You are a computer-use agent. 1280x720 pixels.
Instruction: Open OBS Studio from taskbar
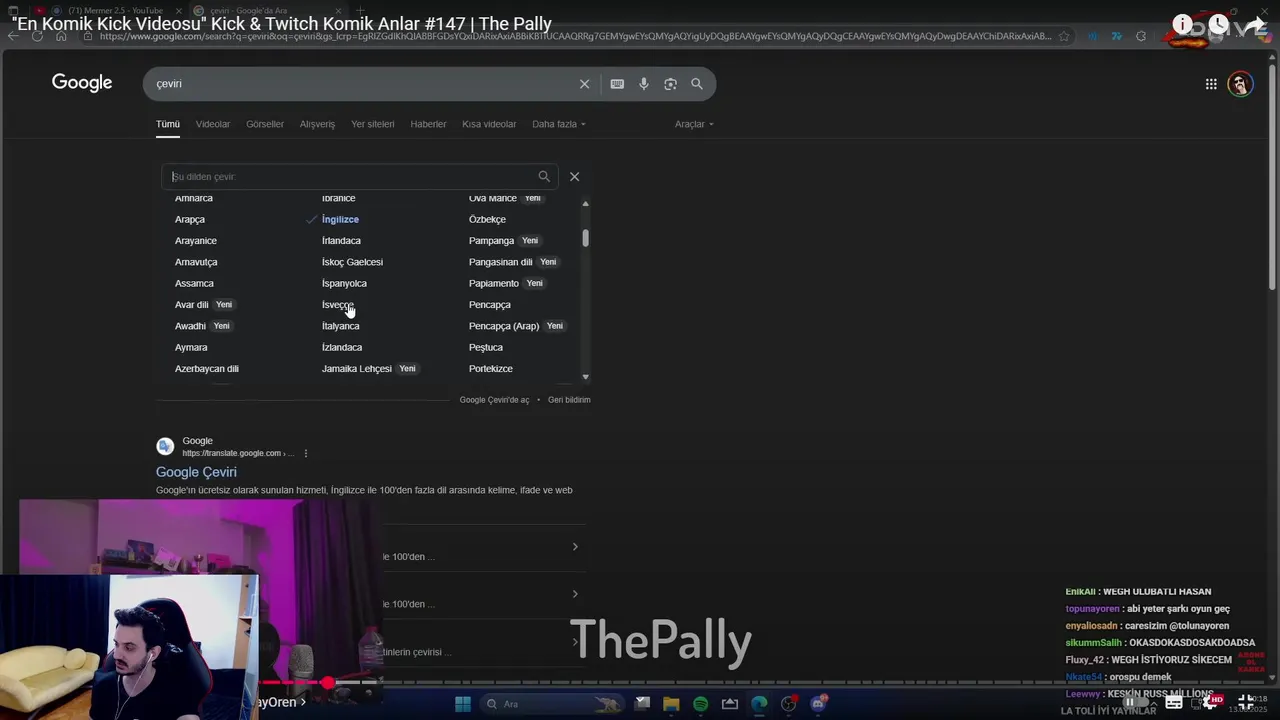789,704
